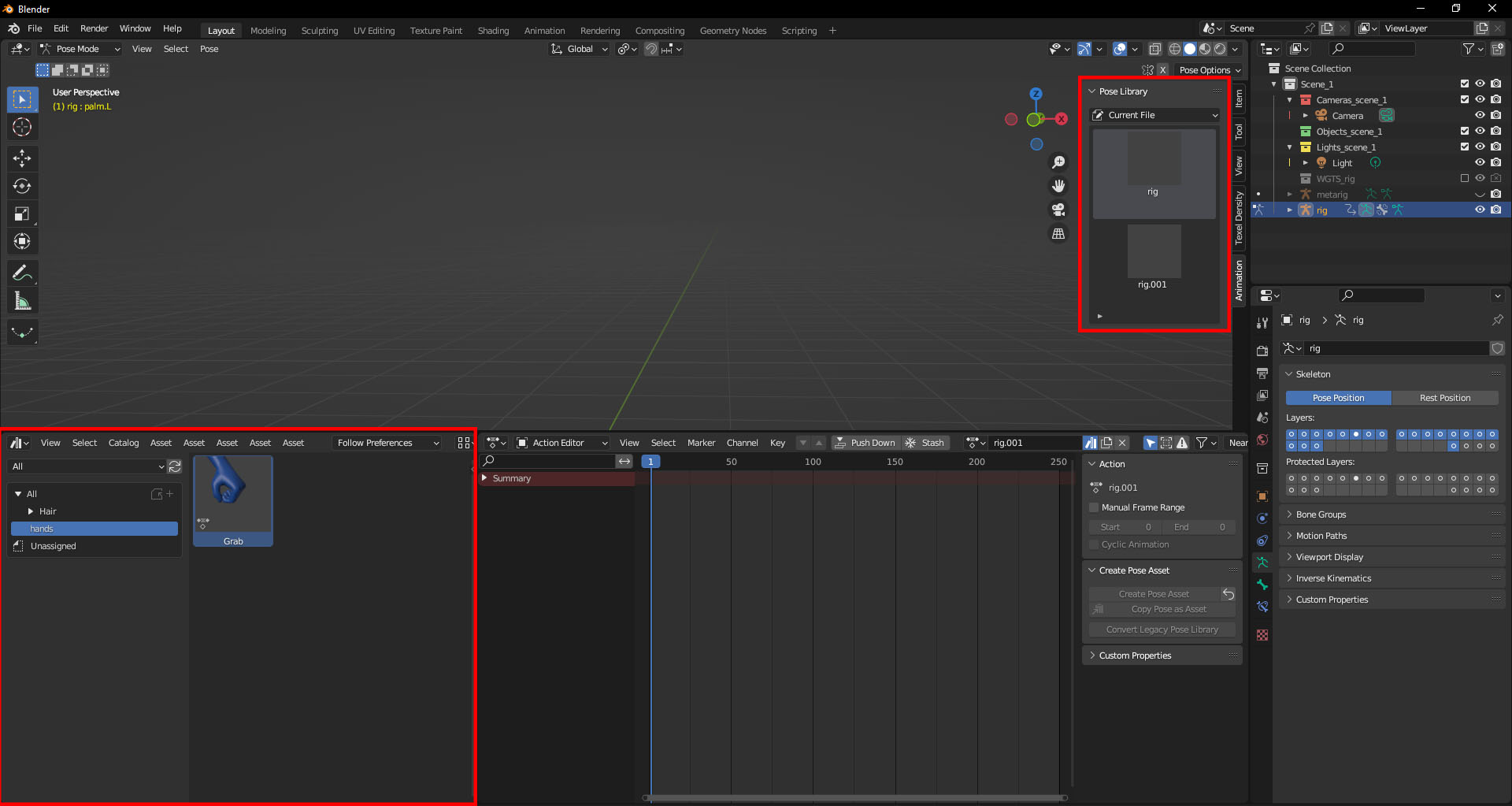Click the Push Down button
Viewport: 1512px width, 806px height.
tap(865, 443)
